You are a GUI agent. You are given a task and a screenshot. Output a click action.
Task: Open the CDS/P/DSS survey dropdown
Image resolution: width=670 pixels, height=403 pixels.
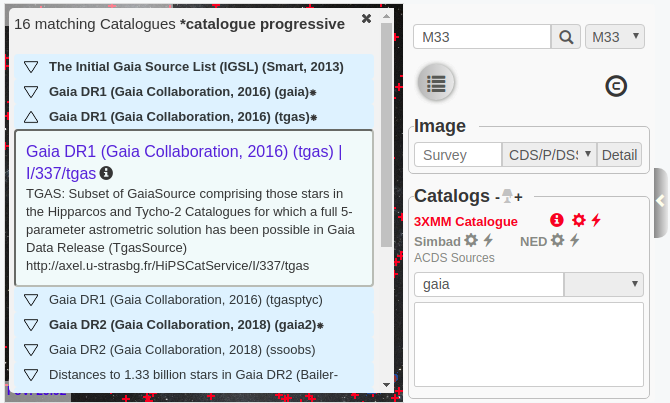tap(549, 155)
